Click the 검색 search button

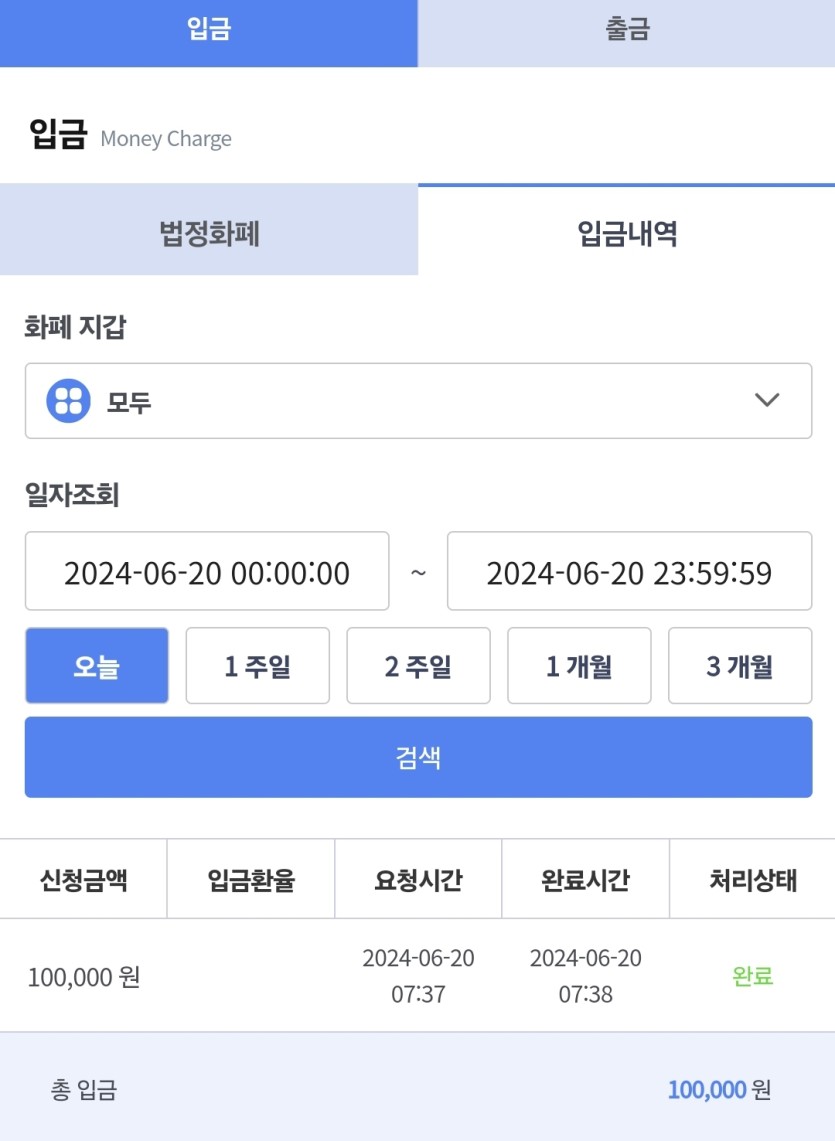coord(419,758)
